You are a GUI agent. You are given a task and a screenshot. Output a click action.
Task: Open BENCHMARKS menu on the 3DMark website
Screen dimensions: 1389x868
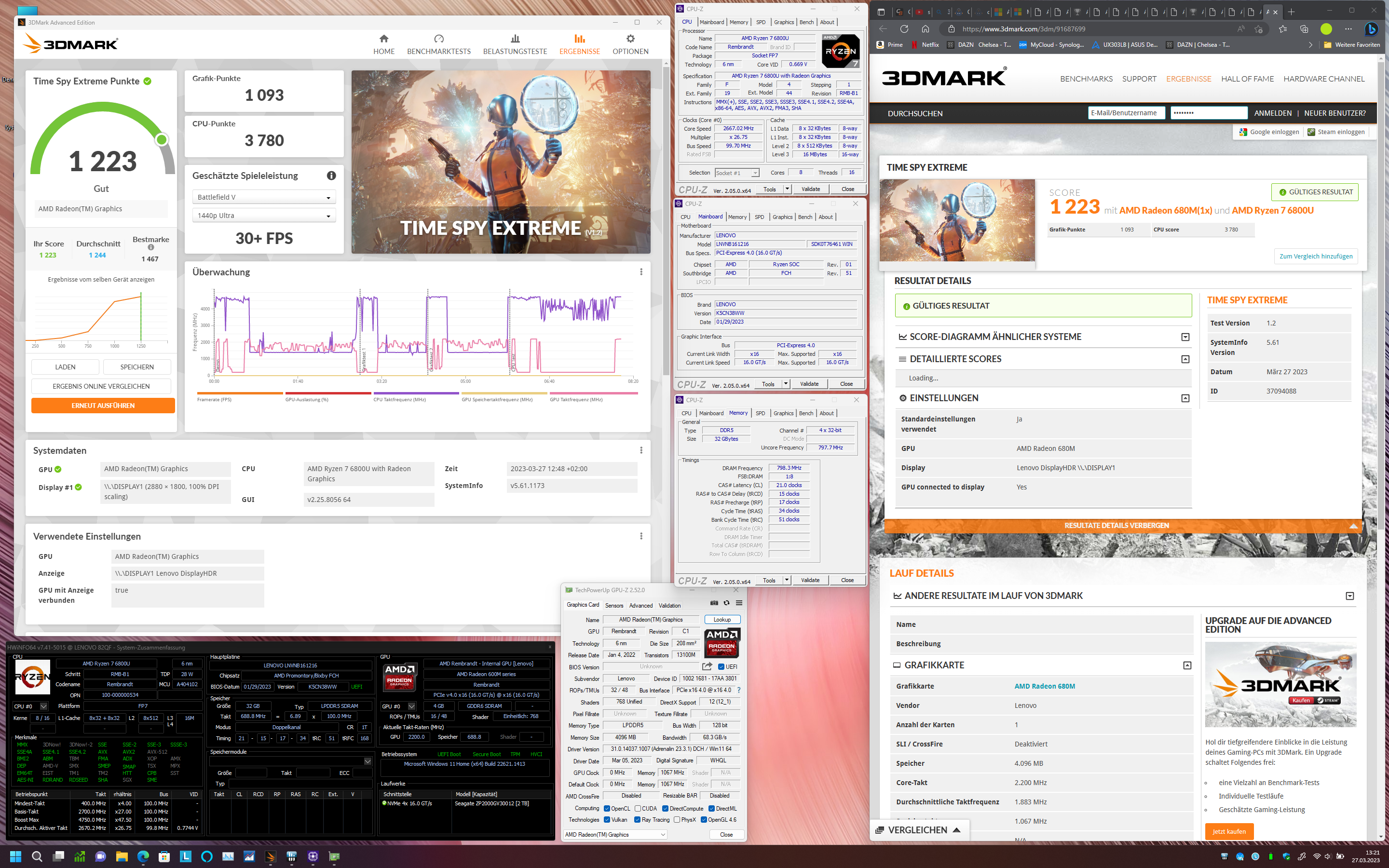coord(1086,79)
